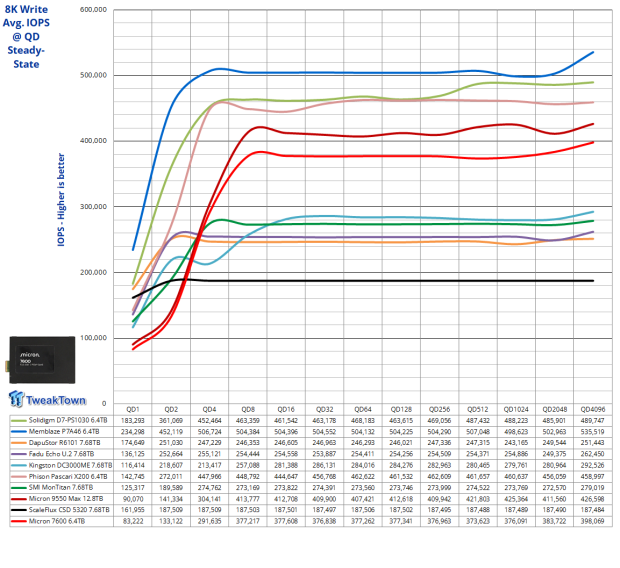This screenshot has width=620, height=568.
Task: Select legend label "Solidigm D7-PS1030 6.4TB"
Action: pyautogui.click(x=68, y=420)
